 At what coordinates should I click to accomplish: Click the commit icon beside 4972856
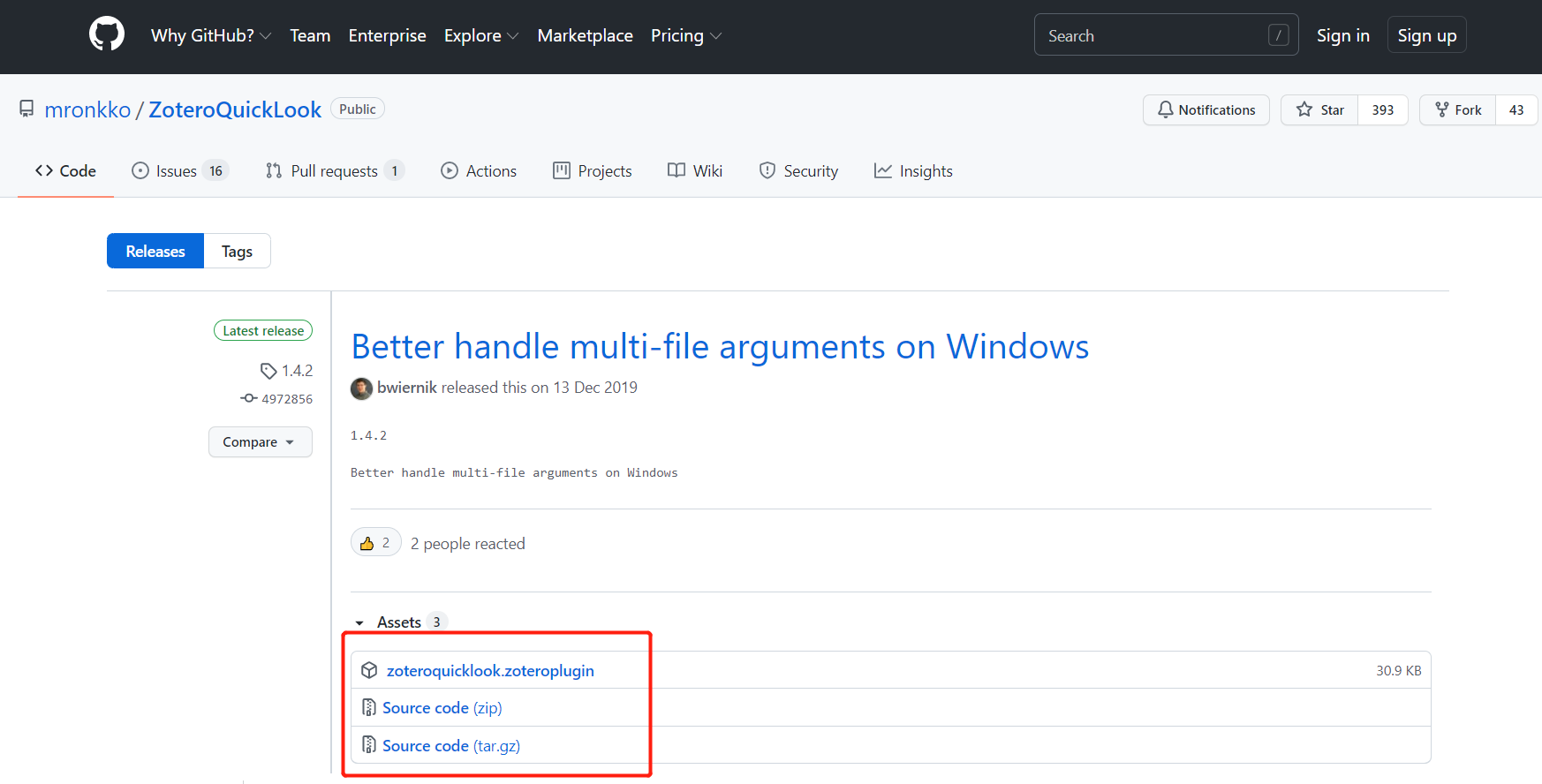[249, 399]
